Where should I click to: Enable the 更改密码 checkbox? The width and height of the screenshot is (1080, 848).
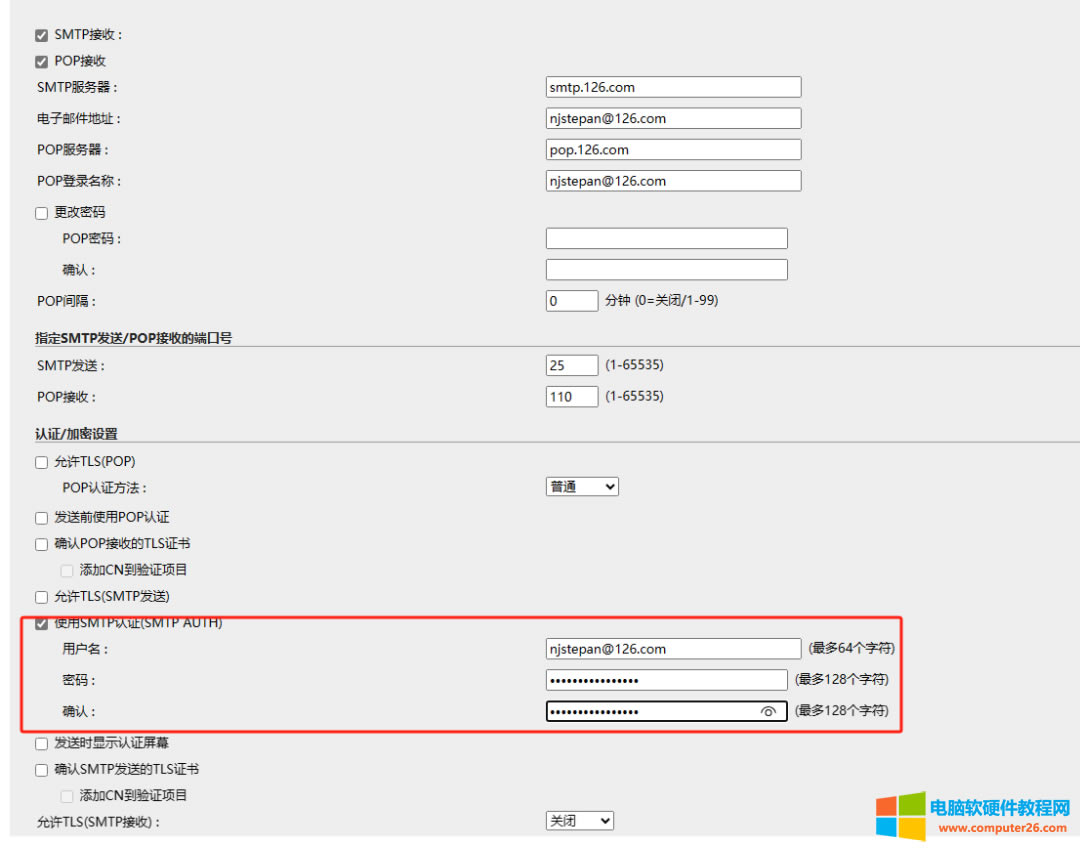(x=42, y=213)
